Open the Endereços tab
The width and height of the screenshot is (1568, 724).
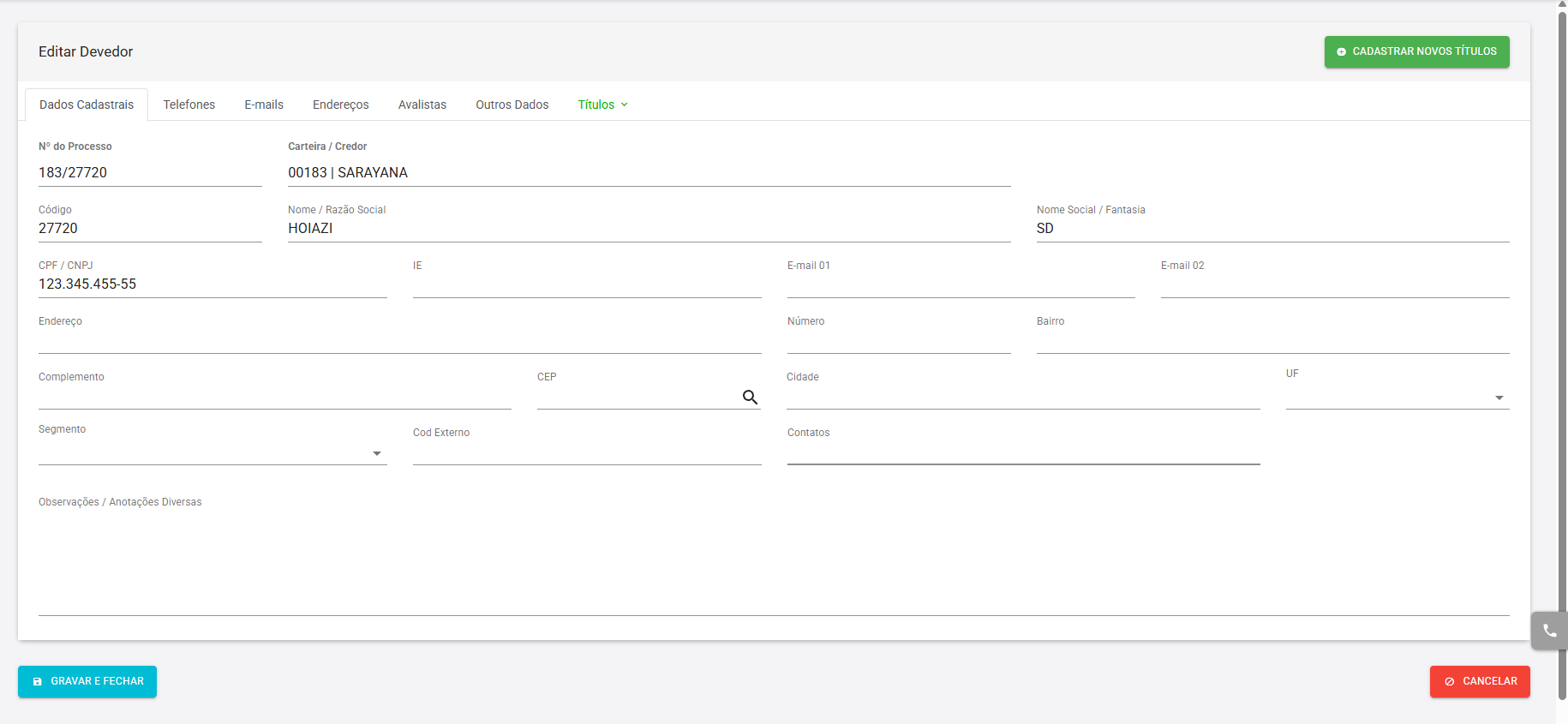coord(341,105)
